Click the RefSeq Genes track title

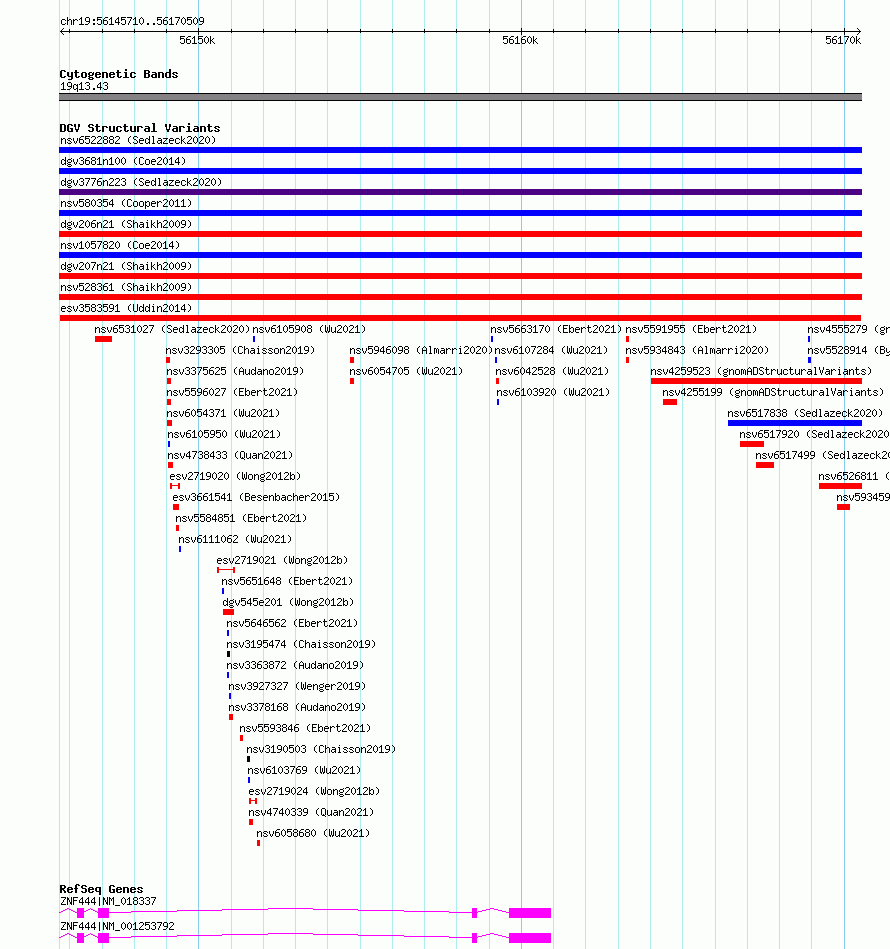[101, 889]
